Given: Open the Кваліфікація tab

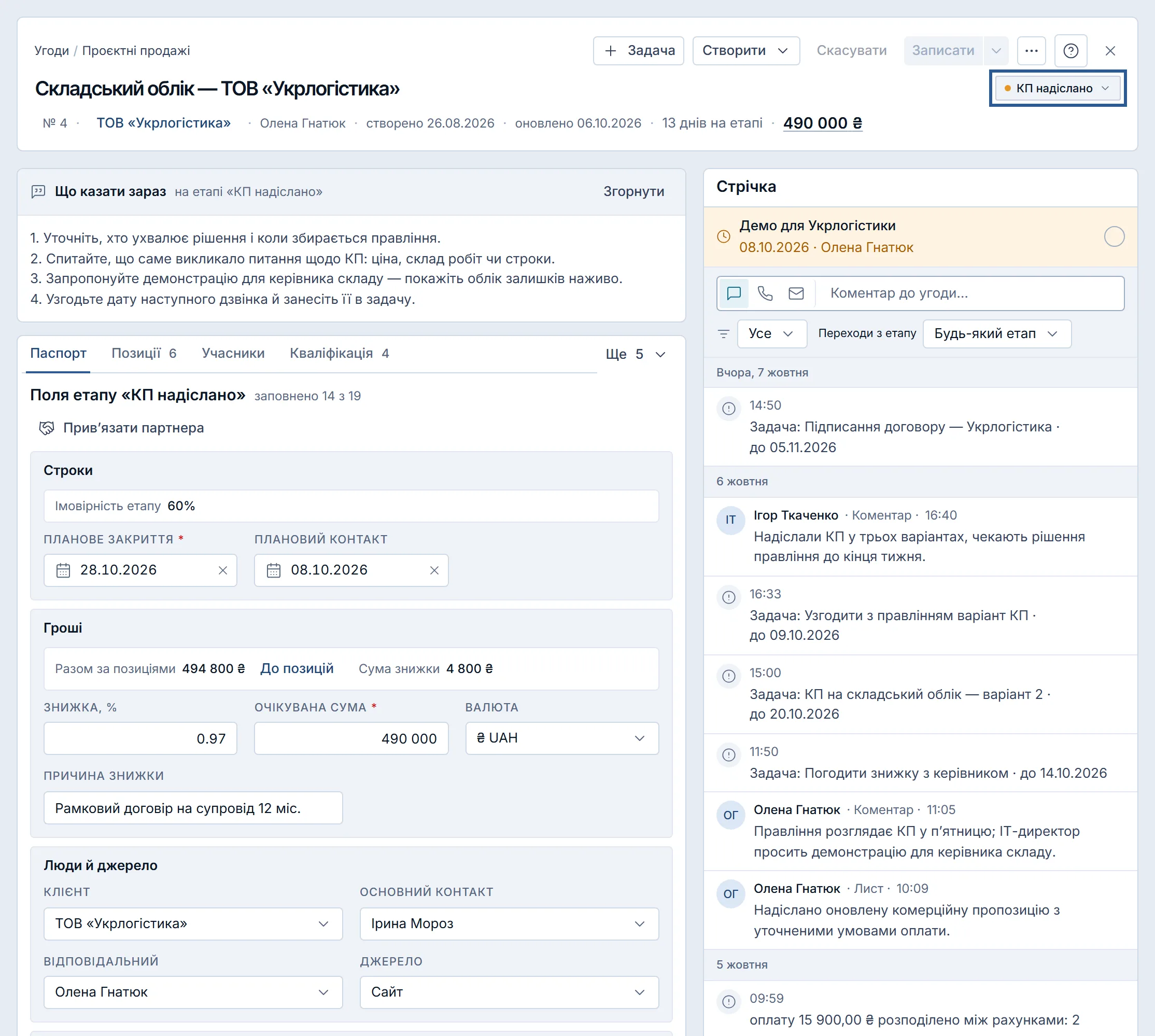Looking at the screenshot, I should (339, 354).
